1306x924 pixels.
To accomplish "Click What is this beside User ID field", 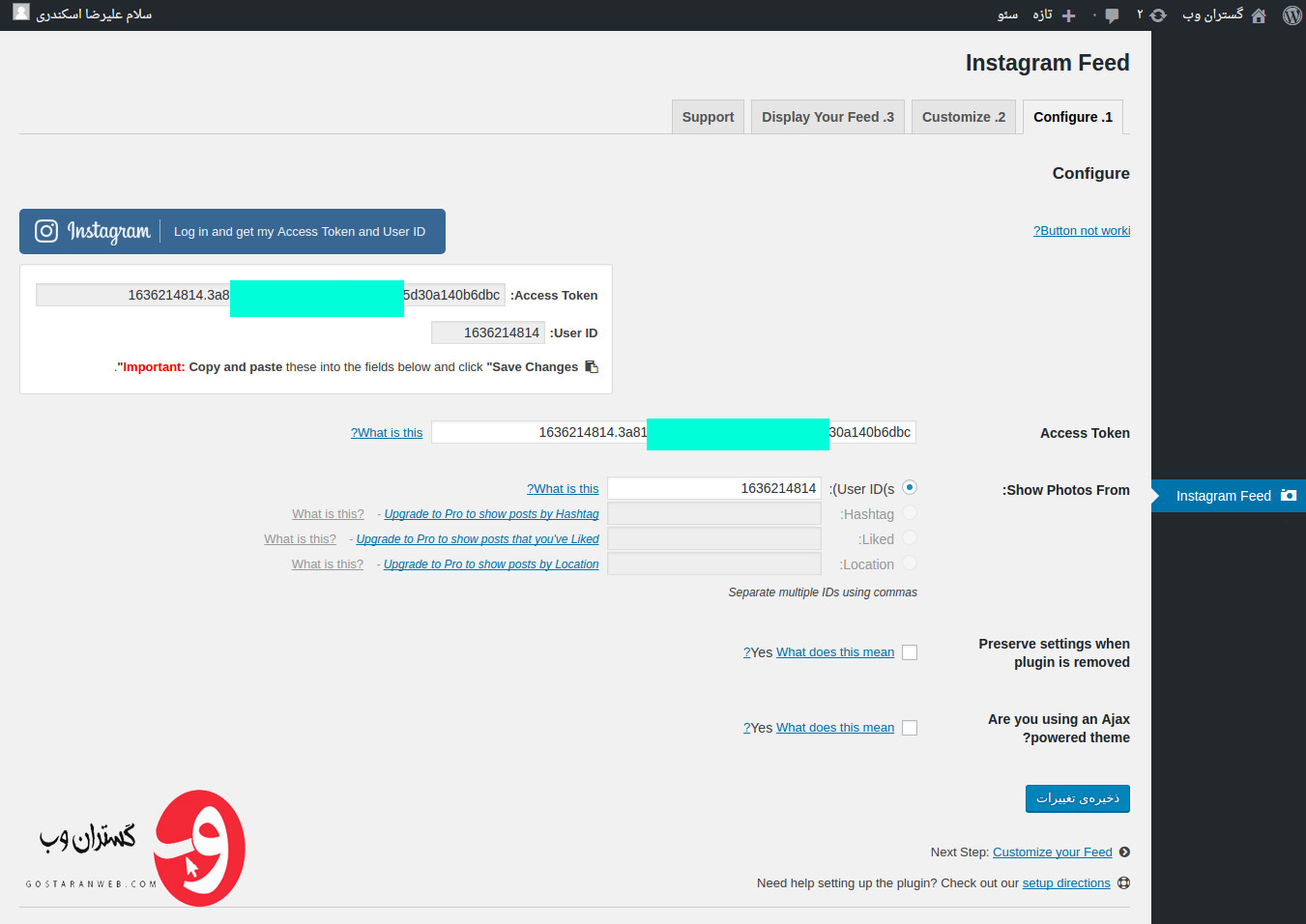I will [563, 489].
